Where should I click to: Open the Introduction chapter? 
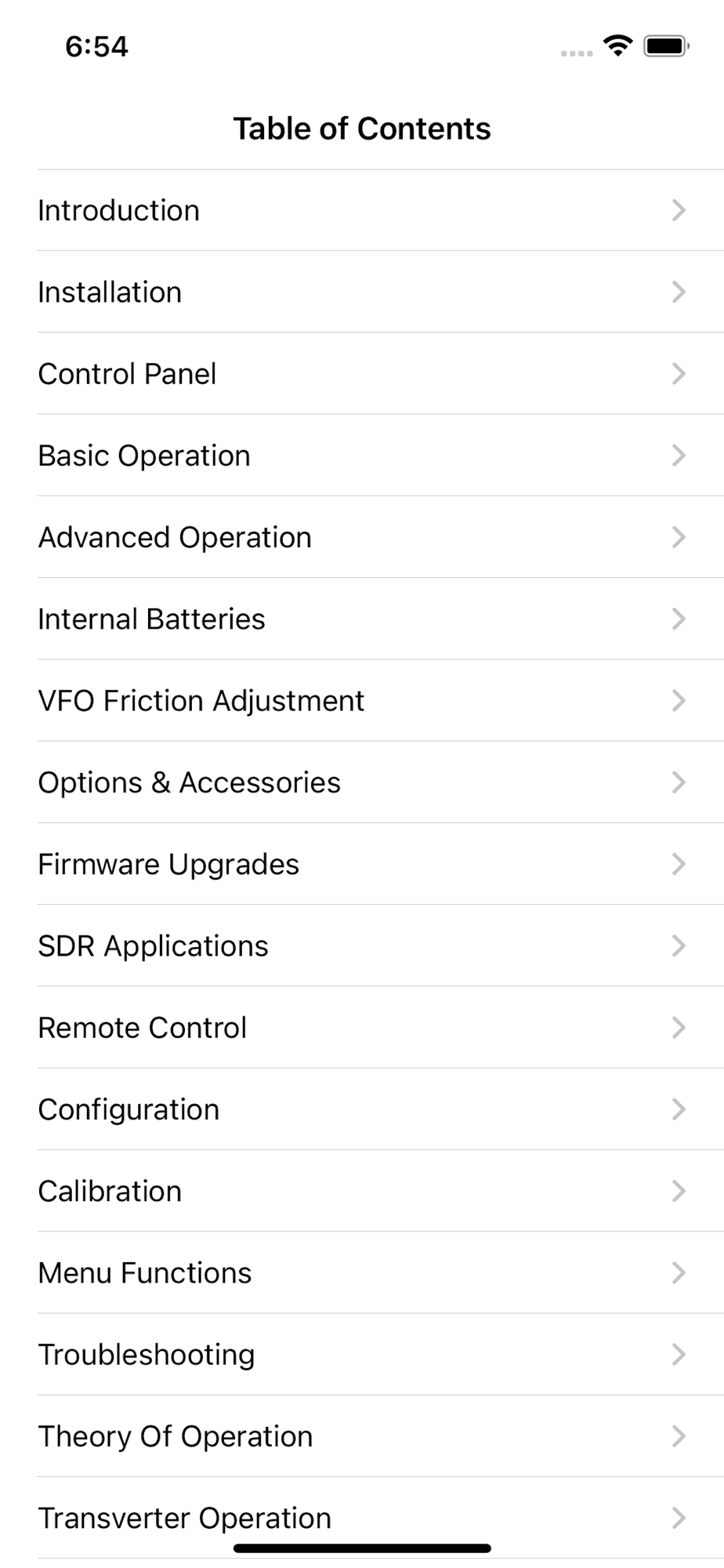pyautogui.click(x=119, y=210)
